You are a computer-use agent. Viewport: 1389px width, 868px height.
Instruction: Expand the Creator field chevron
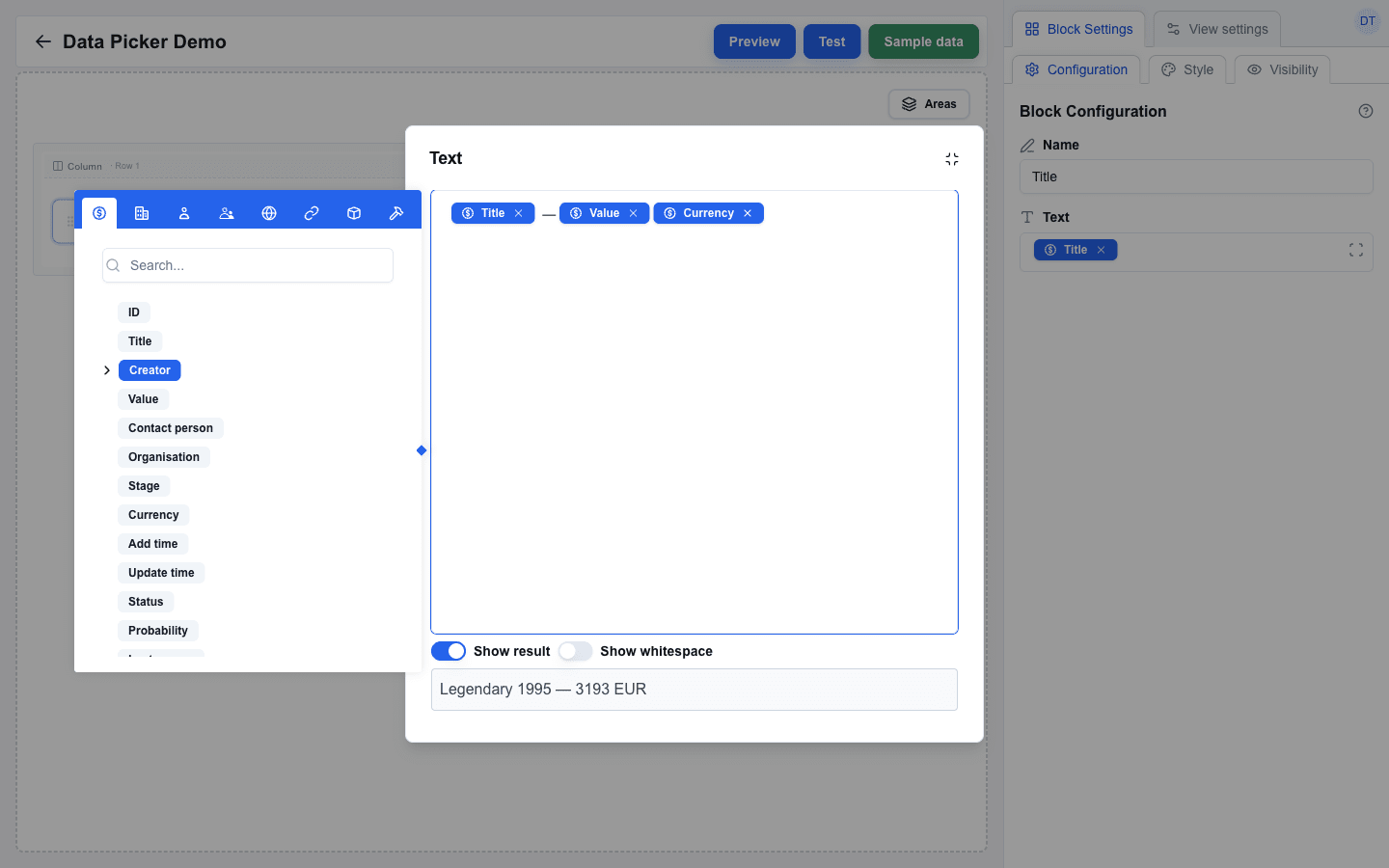pyautogui.click(x=107, y=370)
